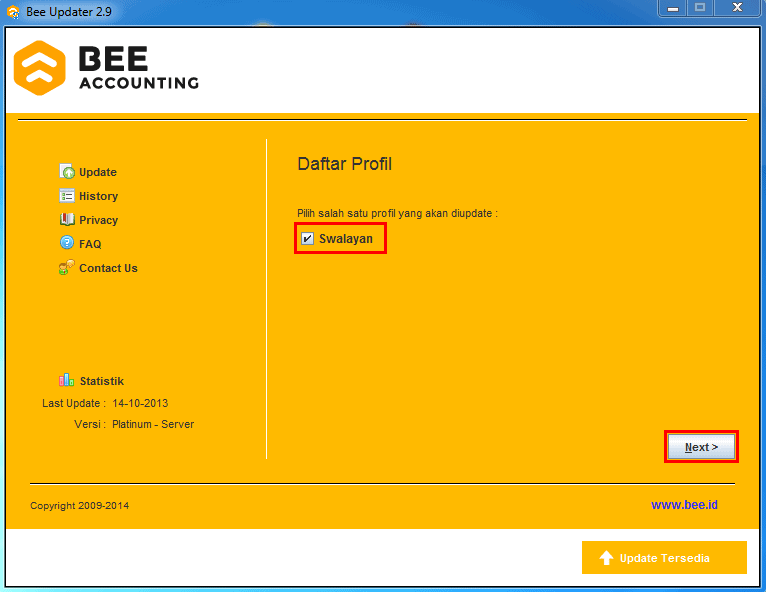Click the Bee Updater title bar icon
The height and width of the screenshot is (592, 766).
(13, 12)
